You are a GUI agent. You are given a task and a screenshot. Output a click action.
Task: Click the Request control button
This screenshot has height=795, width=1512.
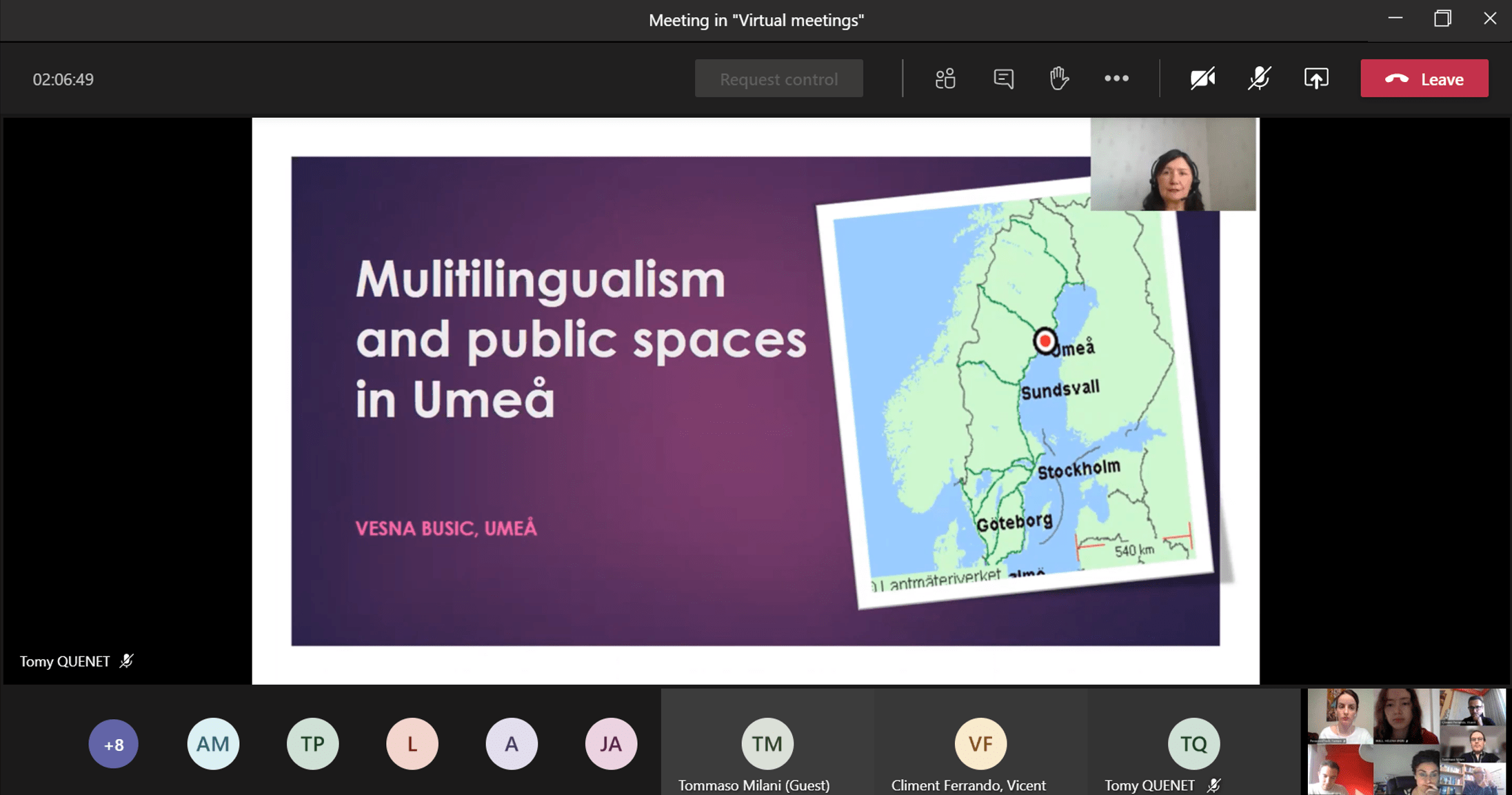tap(778, 79)
